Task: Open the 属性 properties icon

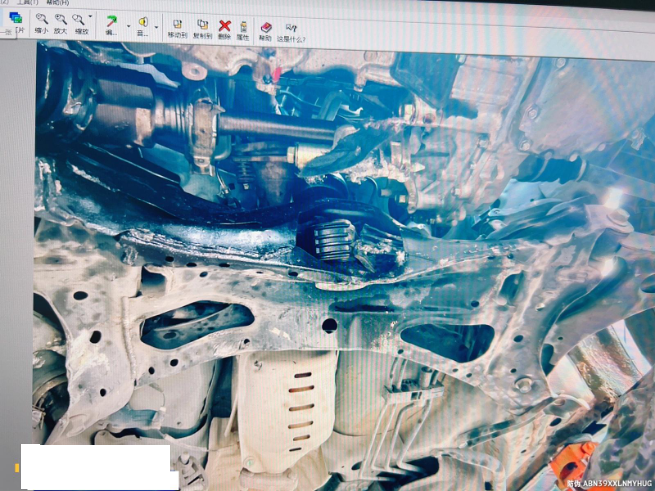Action: point(244,25)
